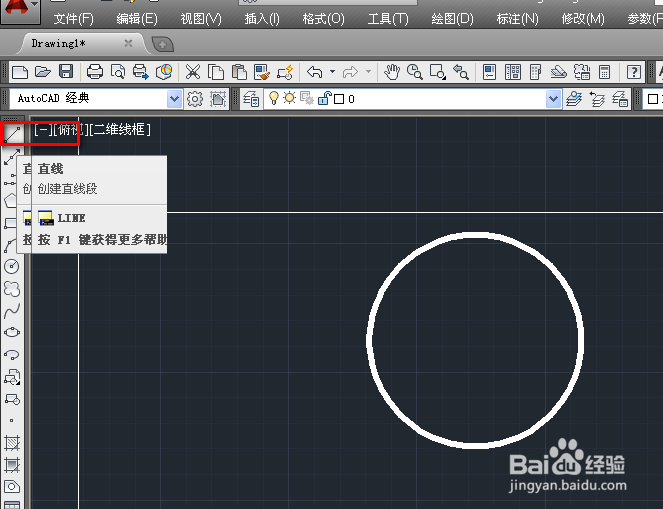This screenshot has width=663, height=509.
Task: Copy selection to clipboard
Action: (x=216, y=72)
